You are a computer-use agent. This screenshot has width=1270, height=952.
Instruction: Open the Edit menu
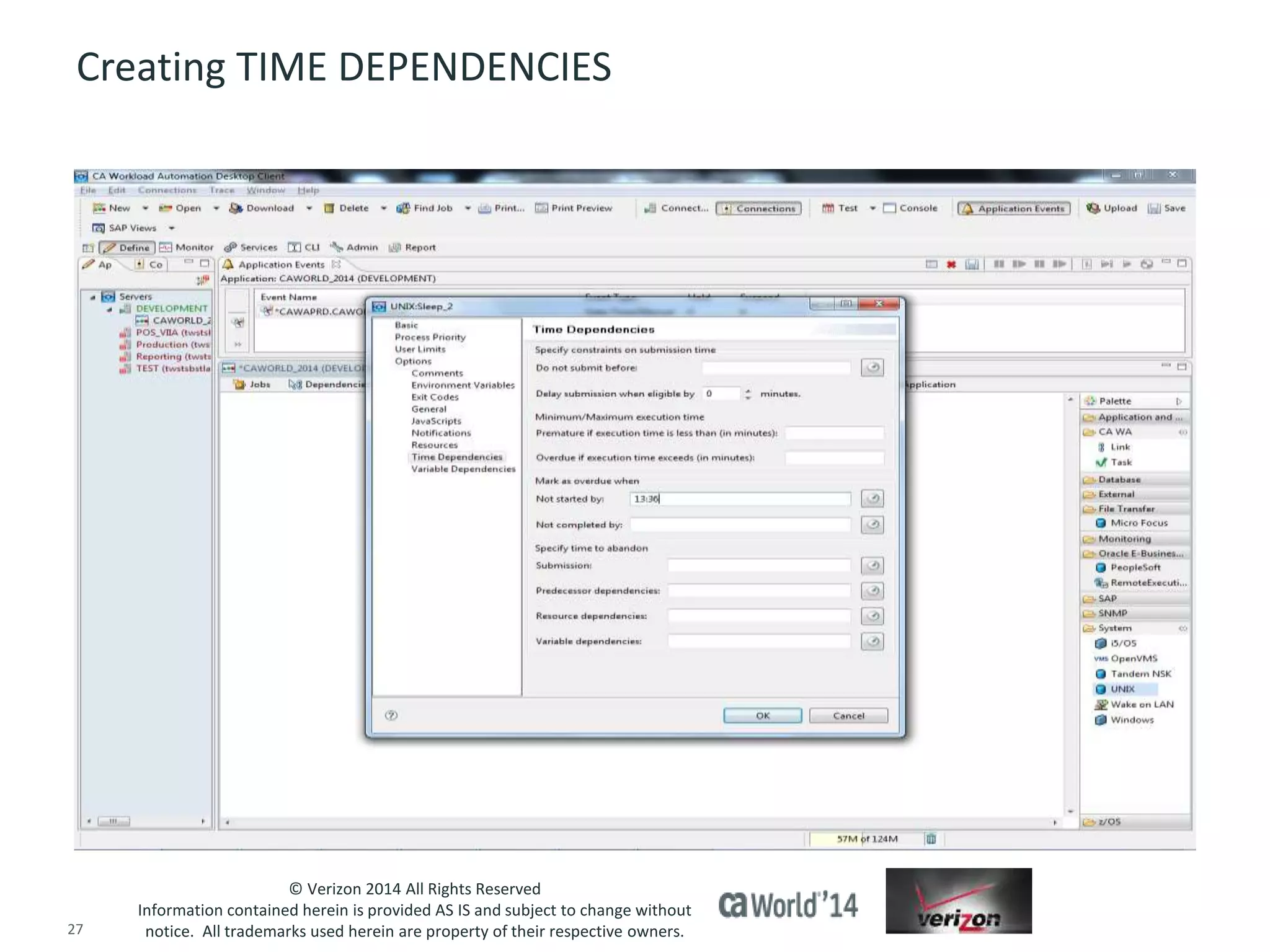tap(117, 190)
